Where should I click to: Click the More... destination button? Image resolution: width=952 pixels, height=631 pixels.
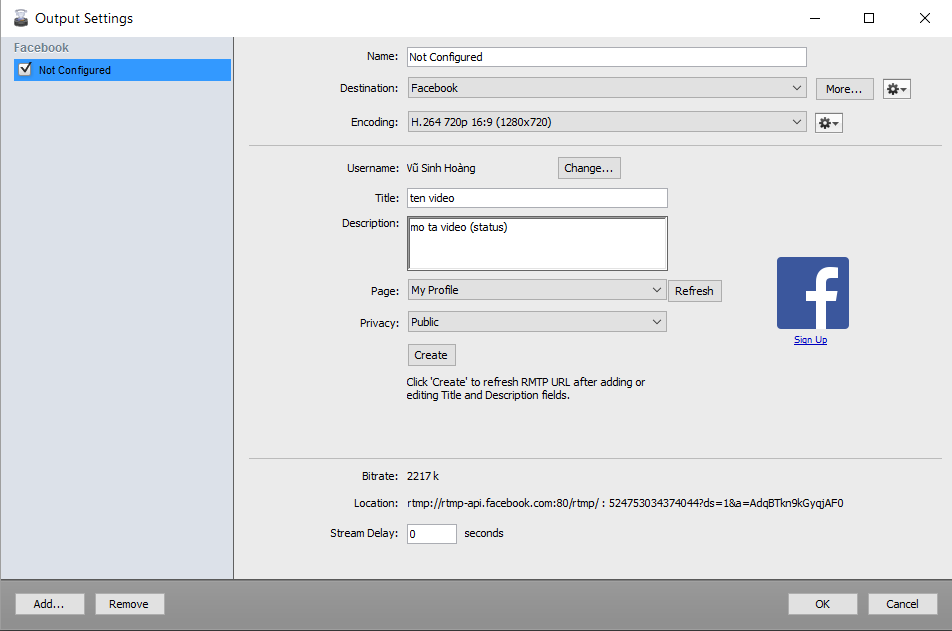tap(844, 89)
